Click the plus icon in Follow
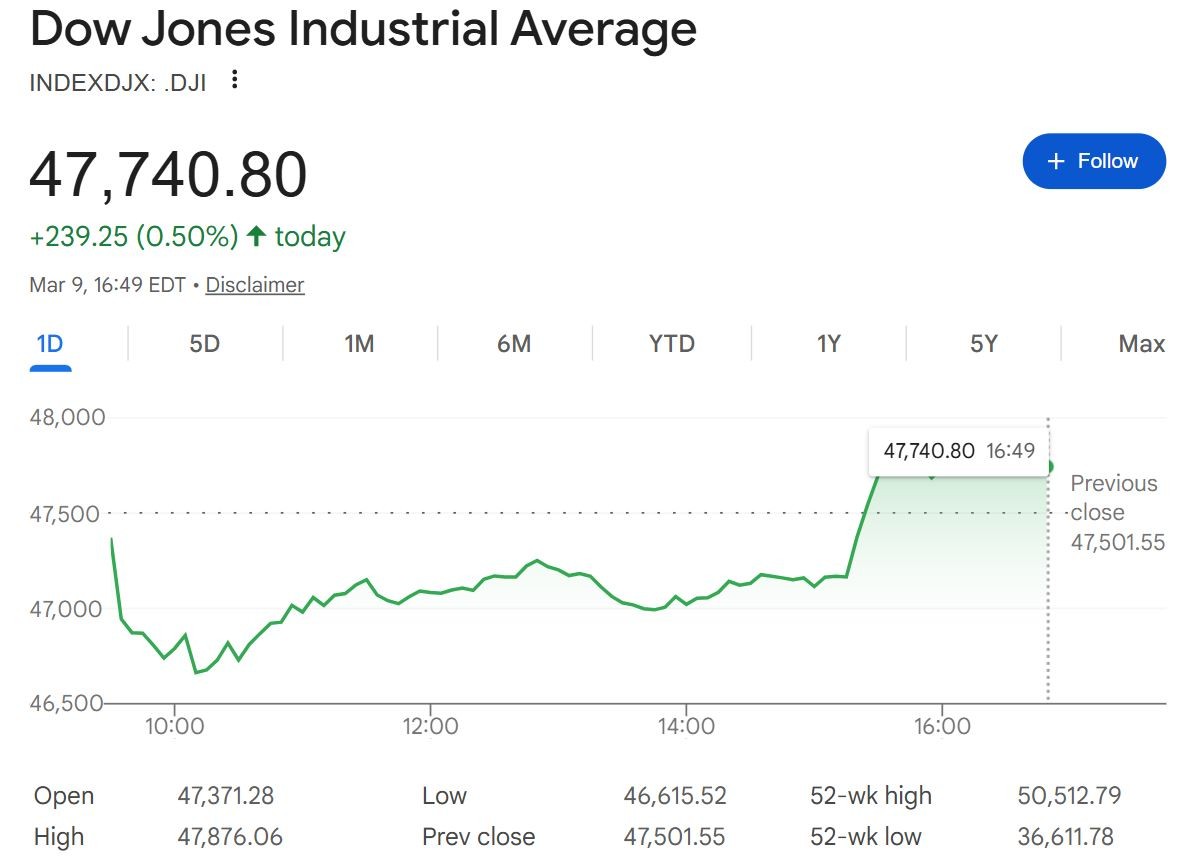 tap(1056, 162)
